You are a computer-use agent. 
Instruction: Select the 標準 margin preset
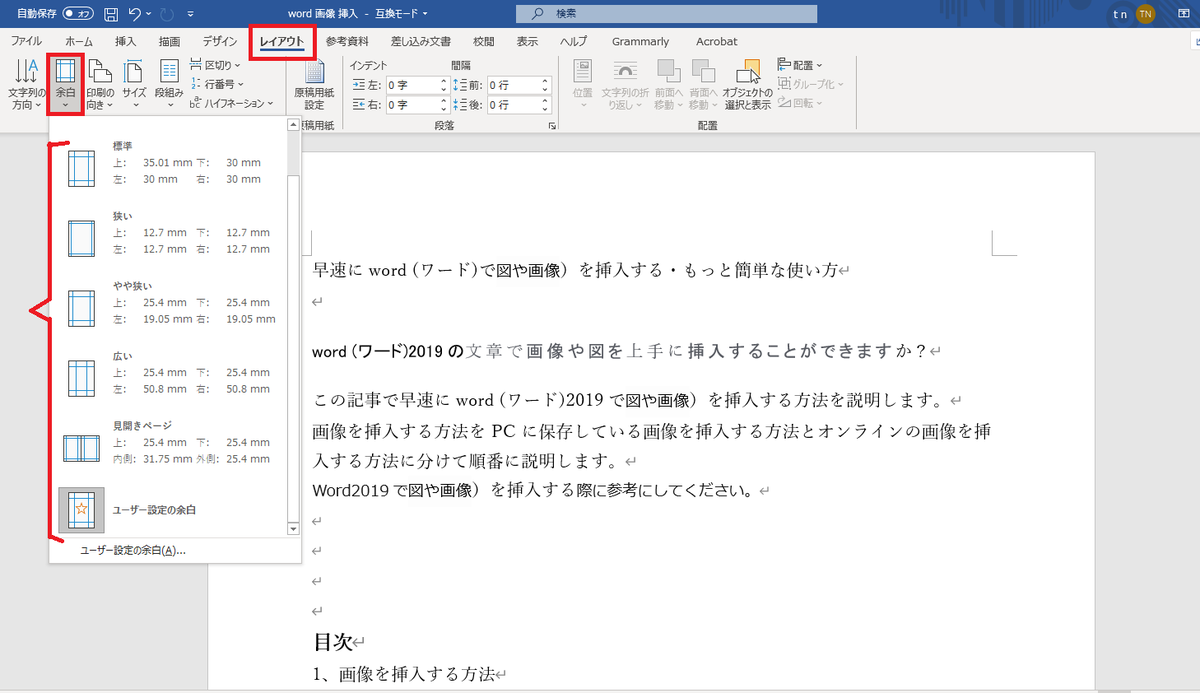[x=170, y=163]
